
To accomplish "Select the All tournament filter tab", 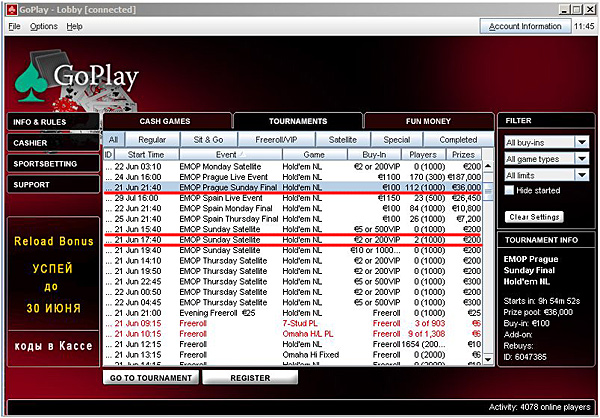I will 113,140.
